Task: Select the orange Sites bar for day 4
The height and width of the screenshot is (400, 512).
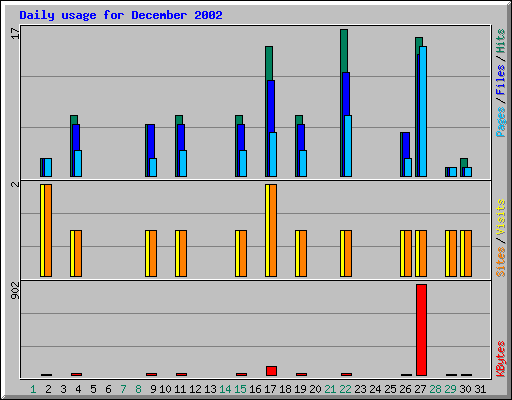Action: pos(78,253)
